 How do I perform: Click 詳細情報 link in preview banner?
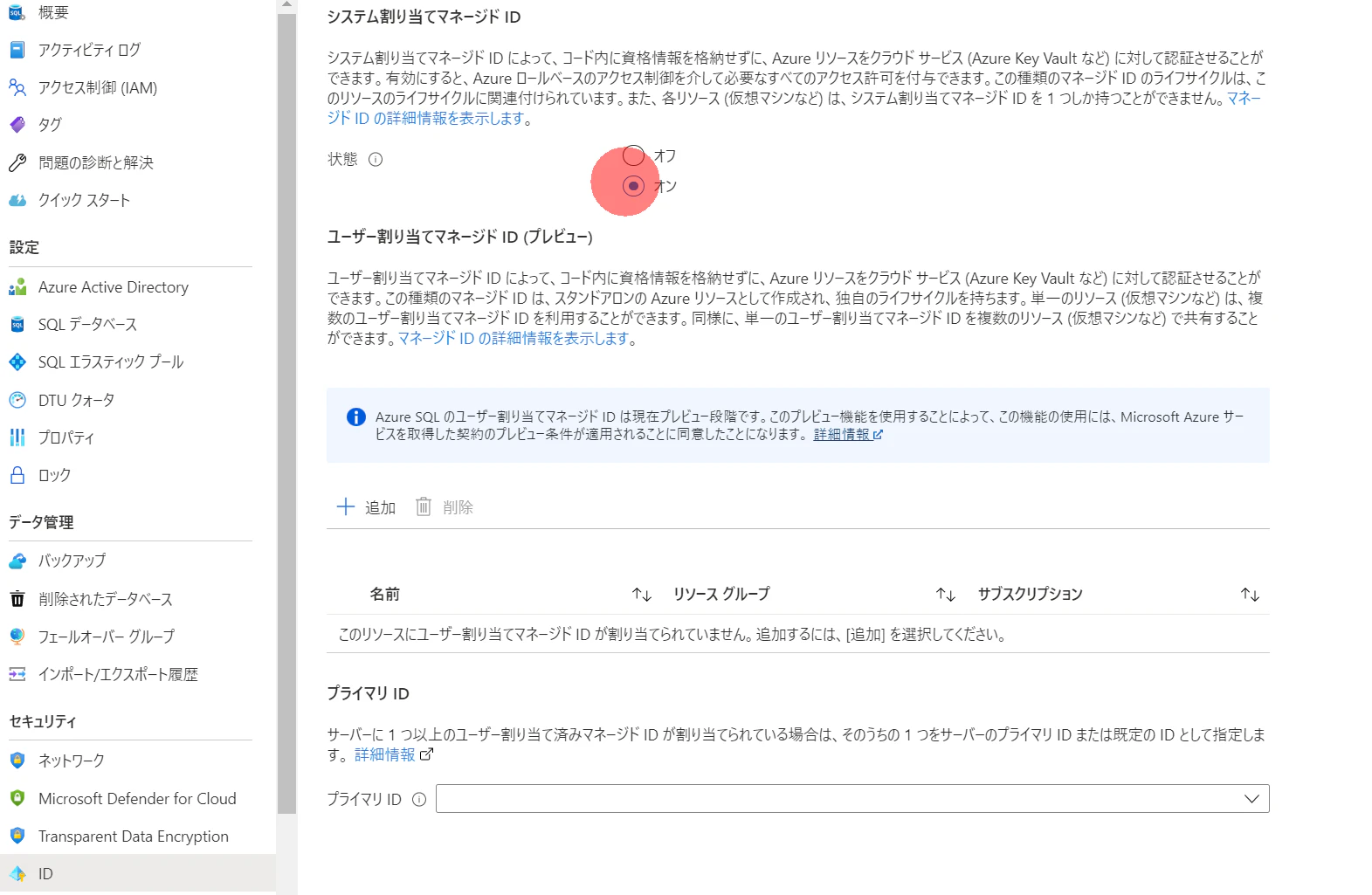[848, 434]
